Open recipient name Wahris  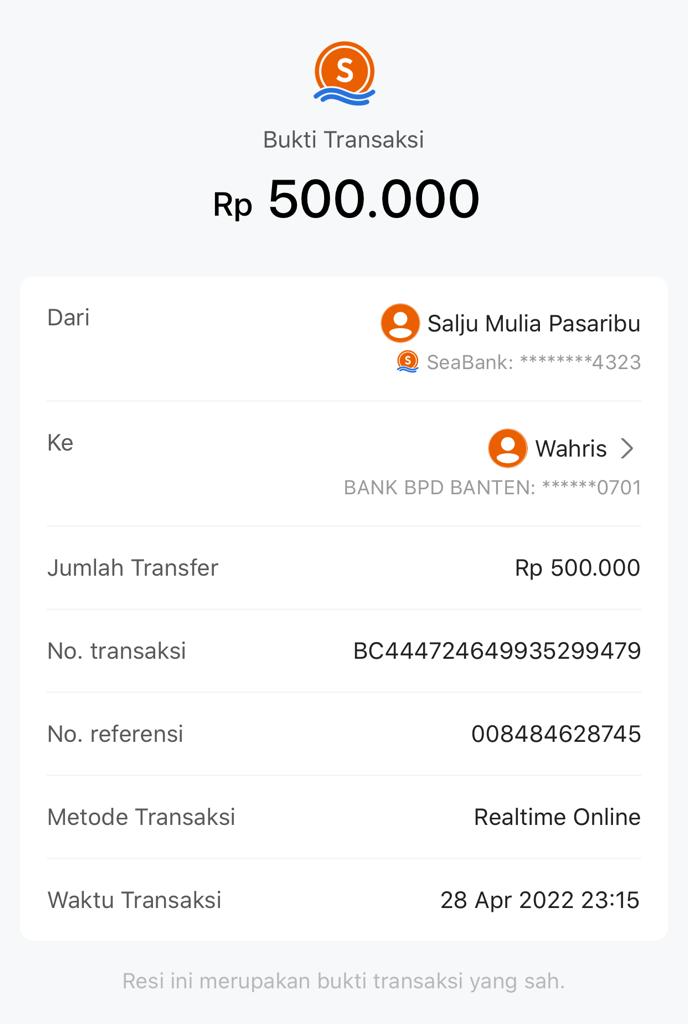pos(570,449)
